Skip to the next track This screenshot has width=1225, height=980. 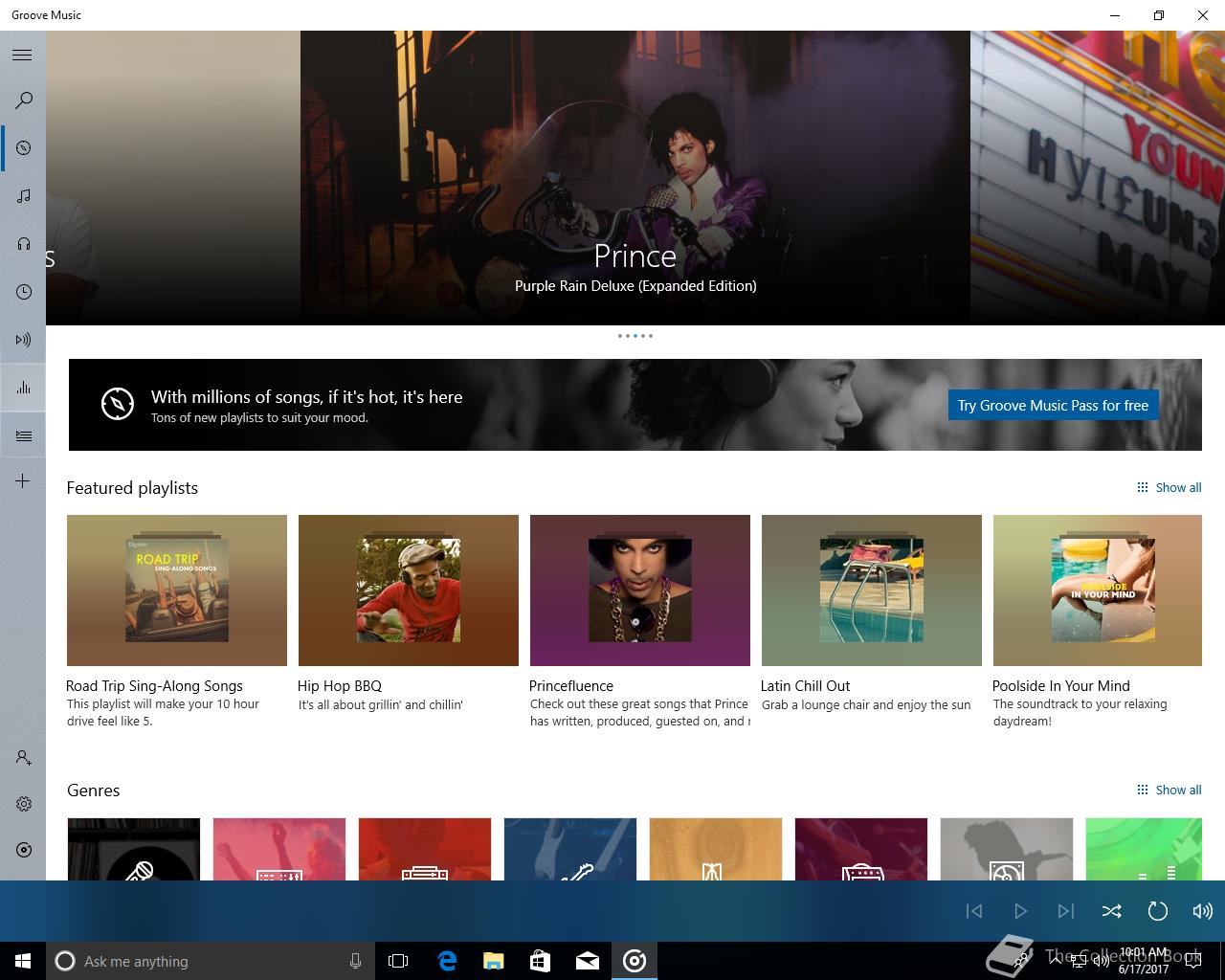(x=1066, y=911)
